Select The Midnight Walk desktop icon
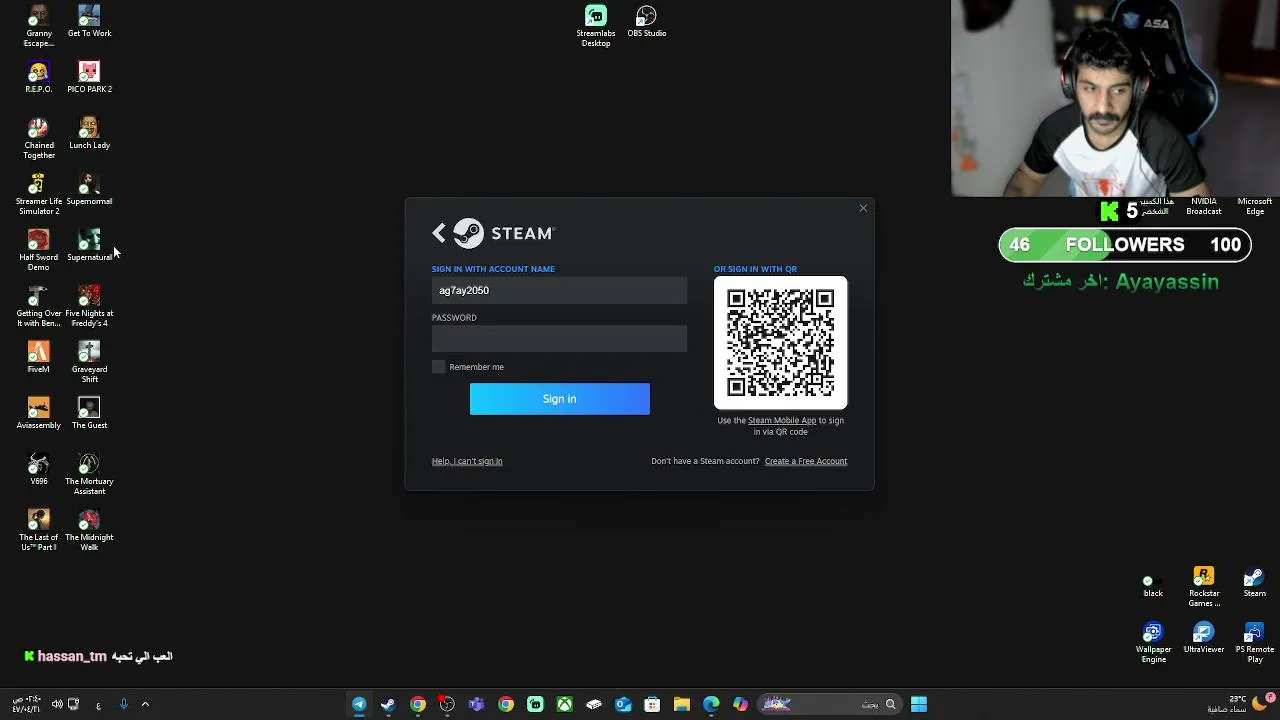 (89, 531)
